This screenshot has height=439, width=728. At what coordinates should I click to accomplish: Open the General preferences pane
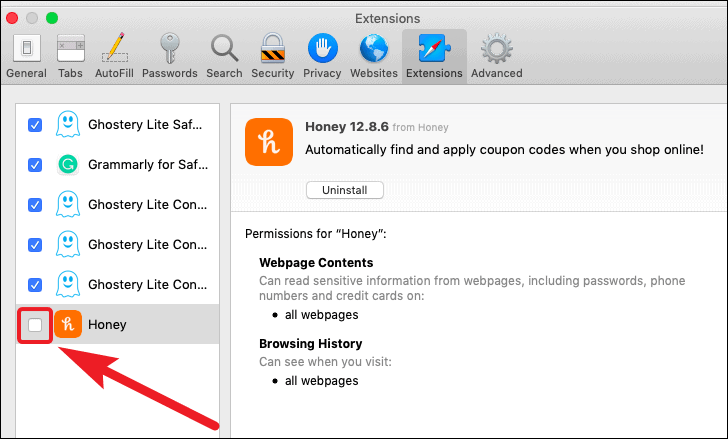point(26,56)
